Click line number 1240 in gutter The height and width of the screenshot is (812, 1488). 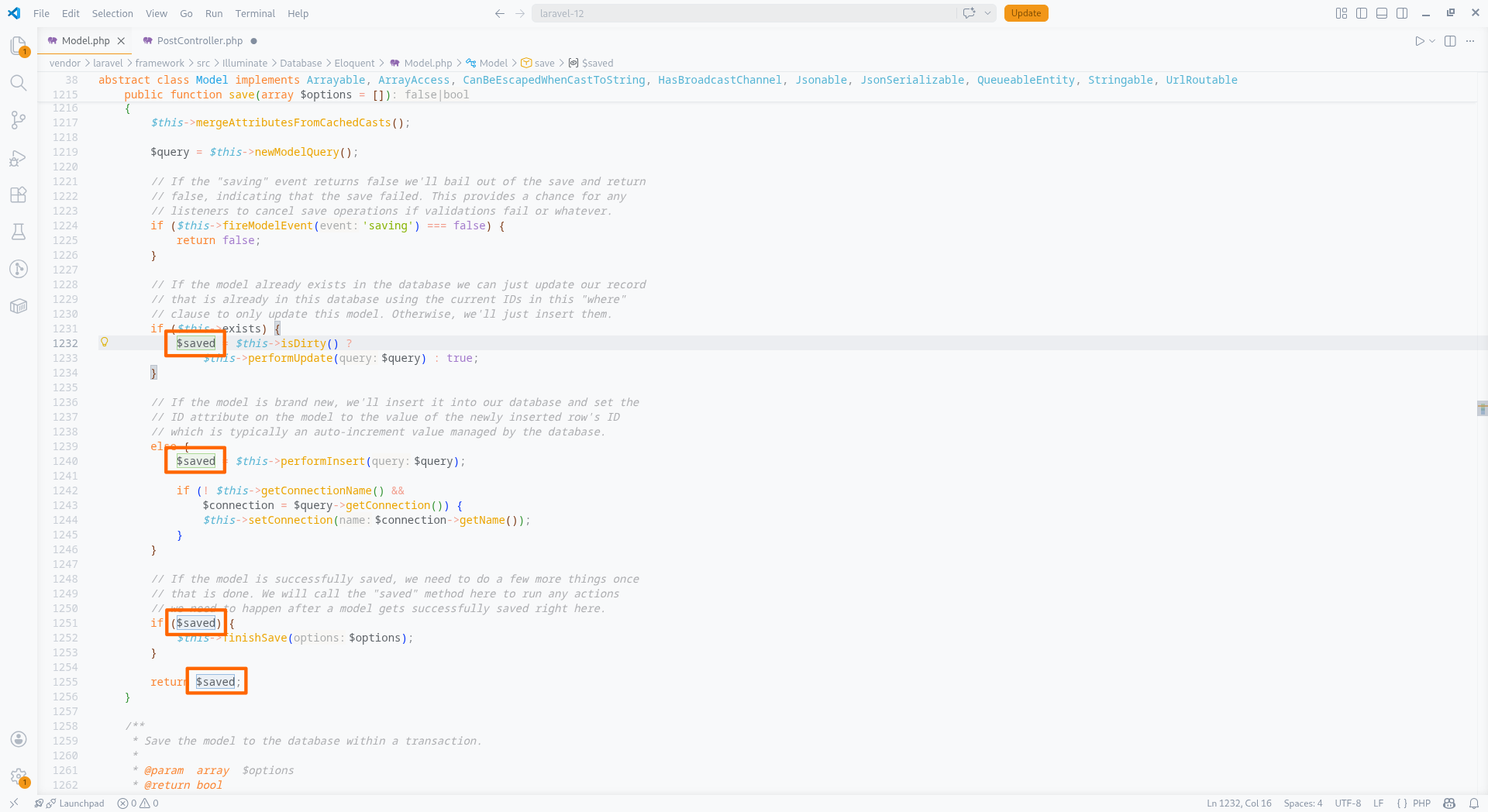click(x=65, y=461)
